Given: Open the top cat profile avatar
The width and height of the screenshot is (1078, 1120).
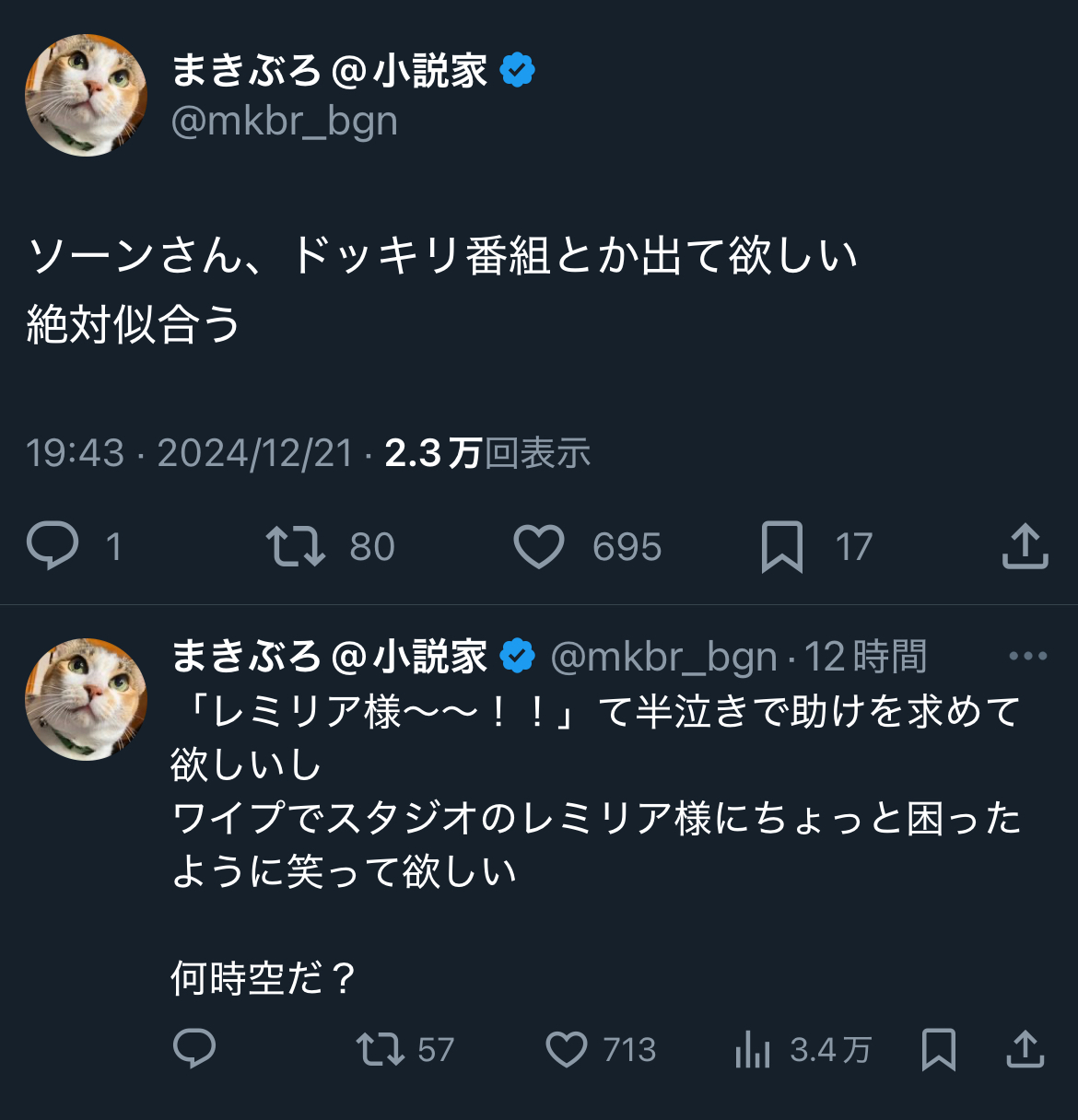Looking at the screenshot, I should click(86, 96).
